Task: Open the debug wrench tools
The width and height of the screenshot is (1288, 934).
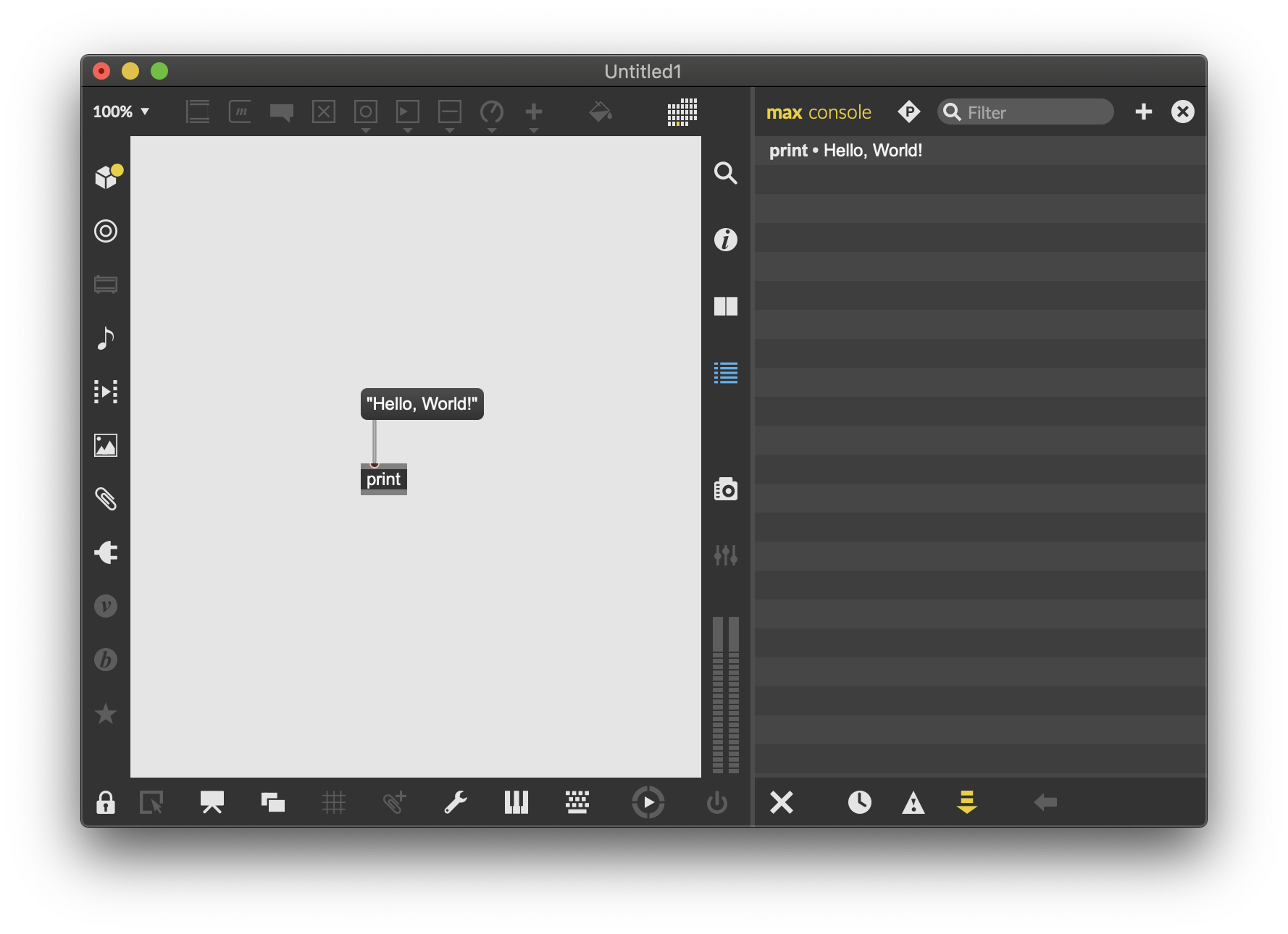Action: (x=456, y=802)
